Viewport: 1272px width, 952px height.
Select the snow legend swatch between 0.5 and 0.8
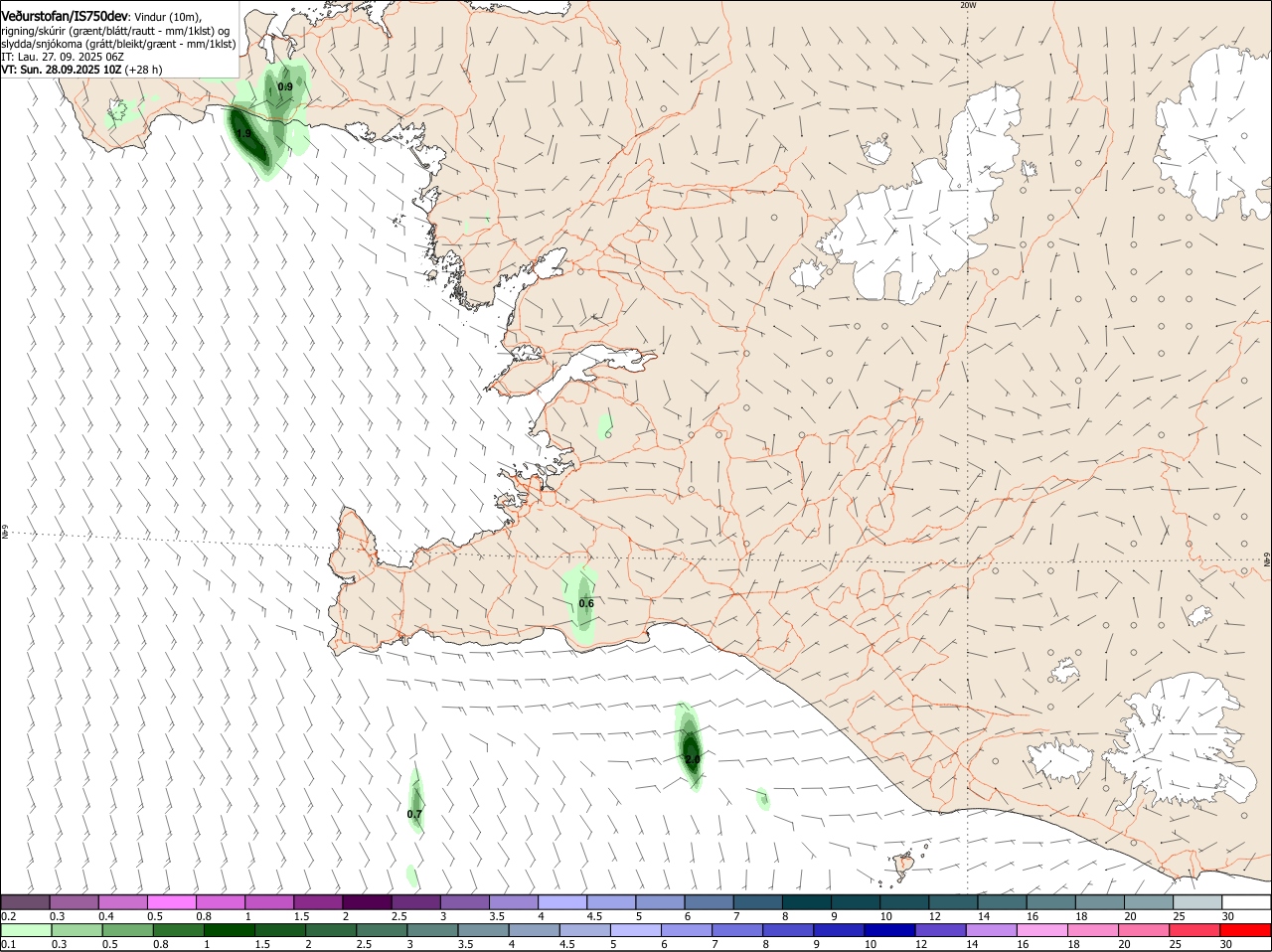click(172, 902)
